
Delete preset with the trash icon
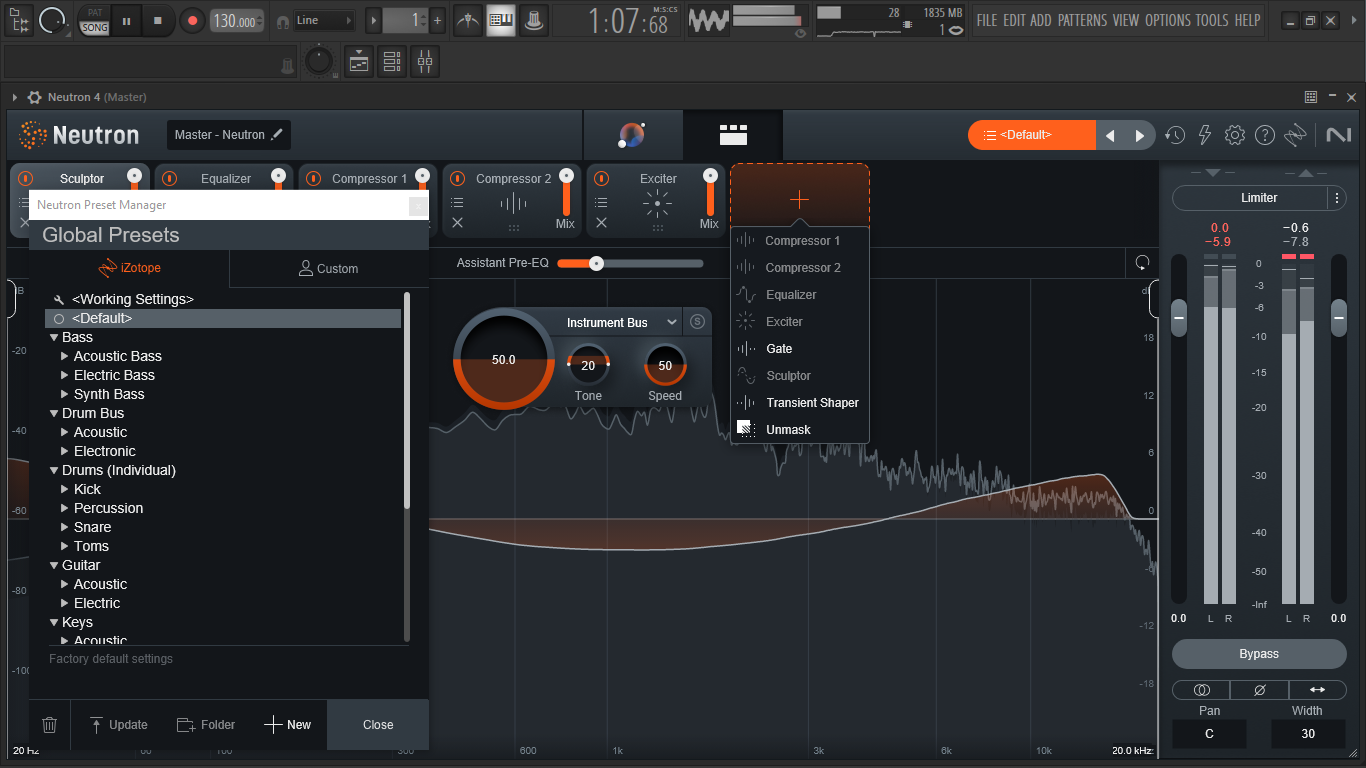click(50, 725)
